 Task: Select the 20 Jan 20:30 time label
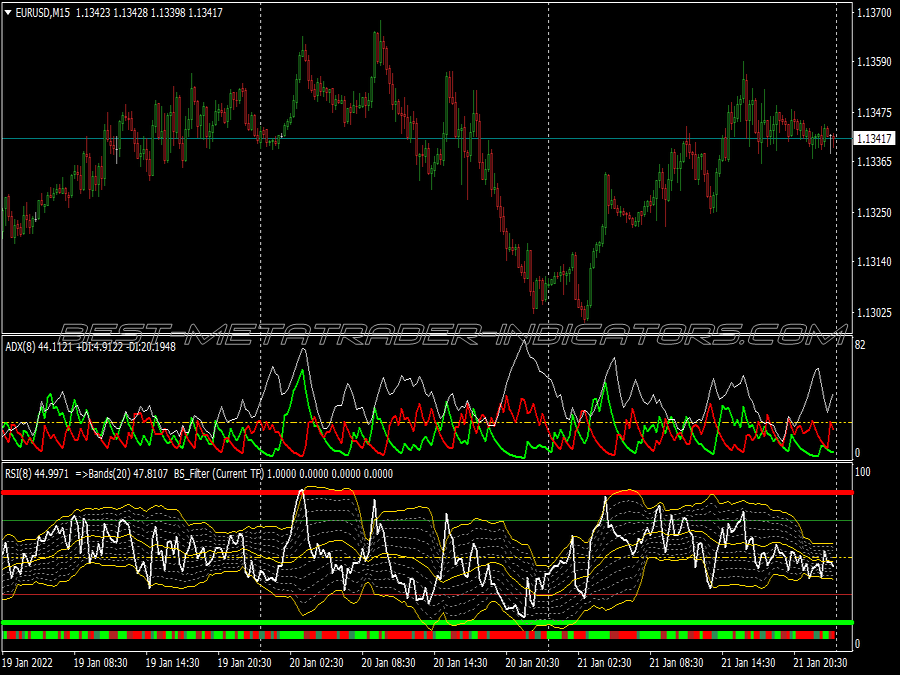[533, 662]
